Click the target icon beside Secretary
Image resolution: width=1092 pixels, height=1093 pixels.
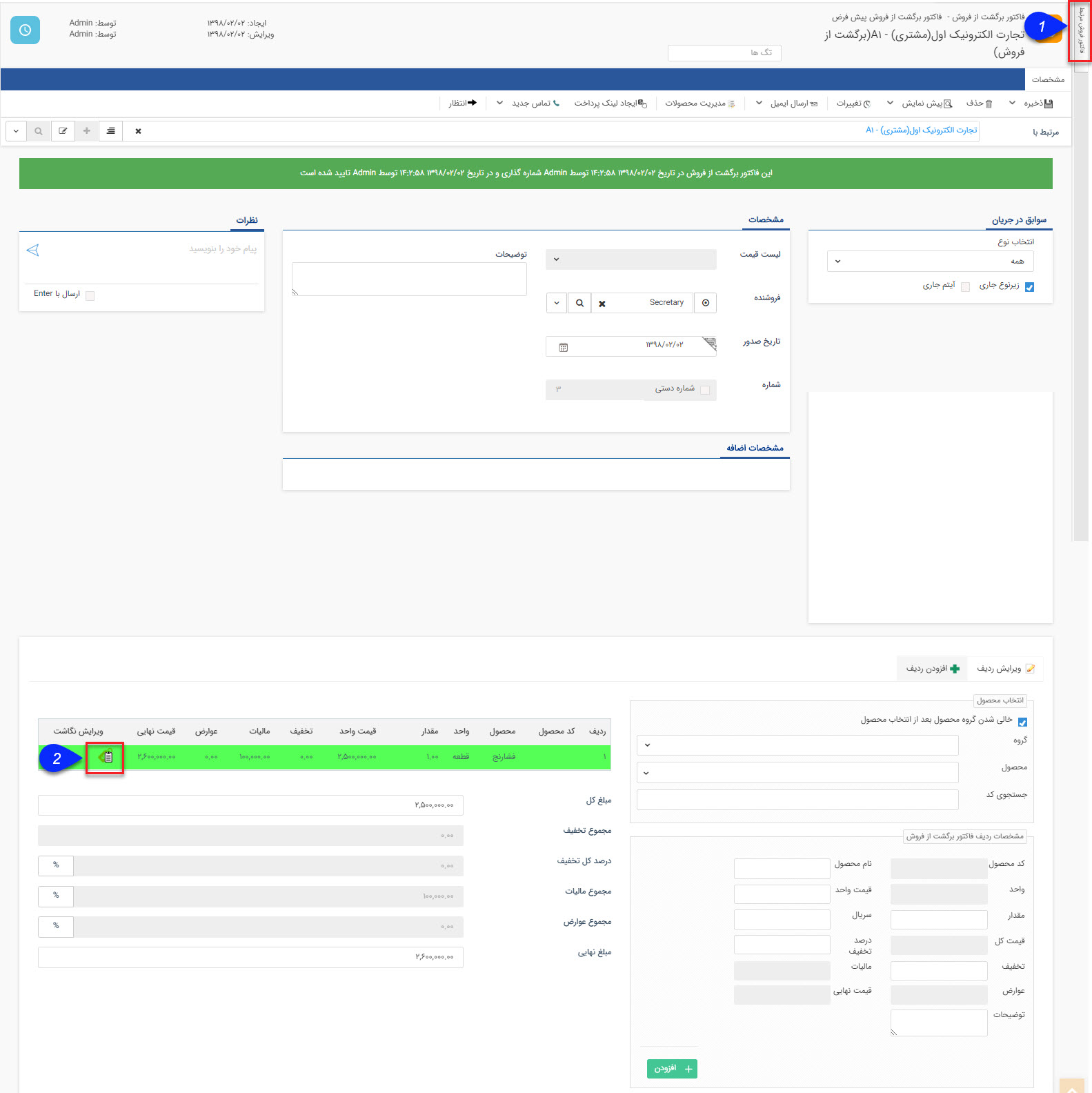click(705, 303)
